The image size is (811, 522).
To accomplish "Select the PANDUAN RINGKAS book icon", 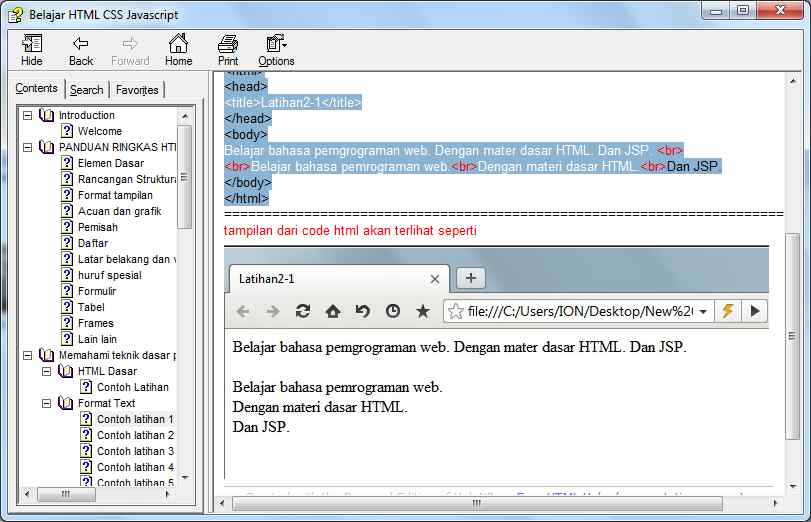I will (47, 147).
